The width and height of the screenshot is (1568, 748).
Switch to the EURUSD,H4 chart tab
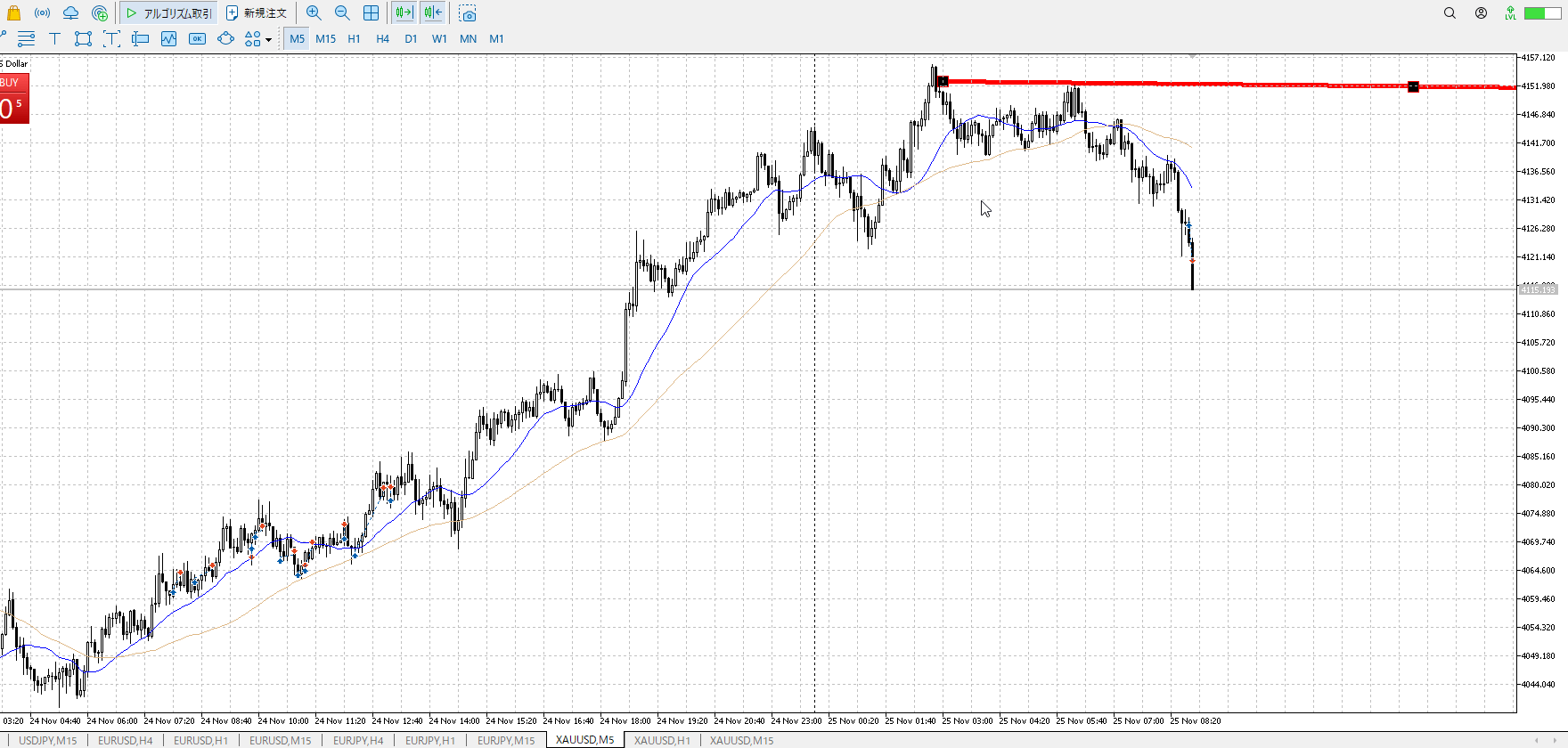125,740
